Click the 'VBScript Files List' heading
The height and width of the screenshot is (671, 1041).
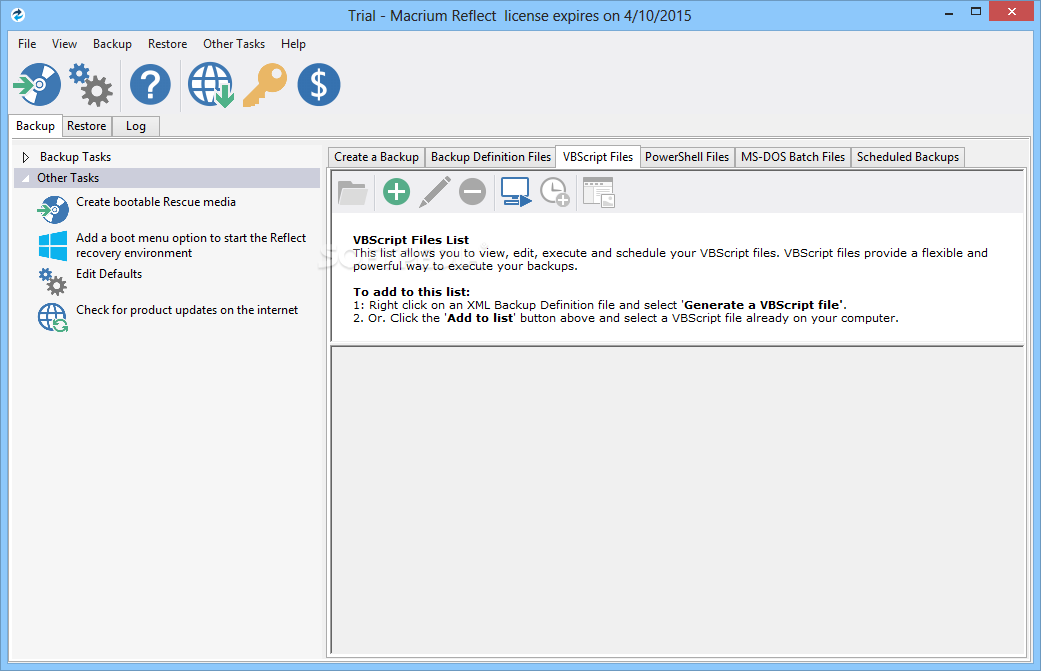click(411, 240)
